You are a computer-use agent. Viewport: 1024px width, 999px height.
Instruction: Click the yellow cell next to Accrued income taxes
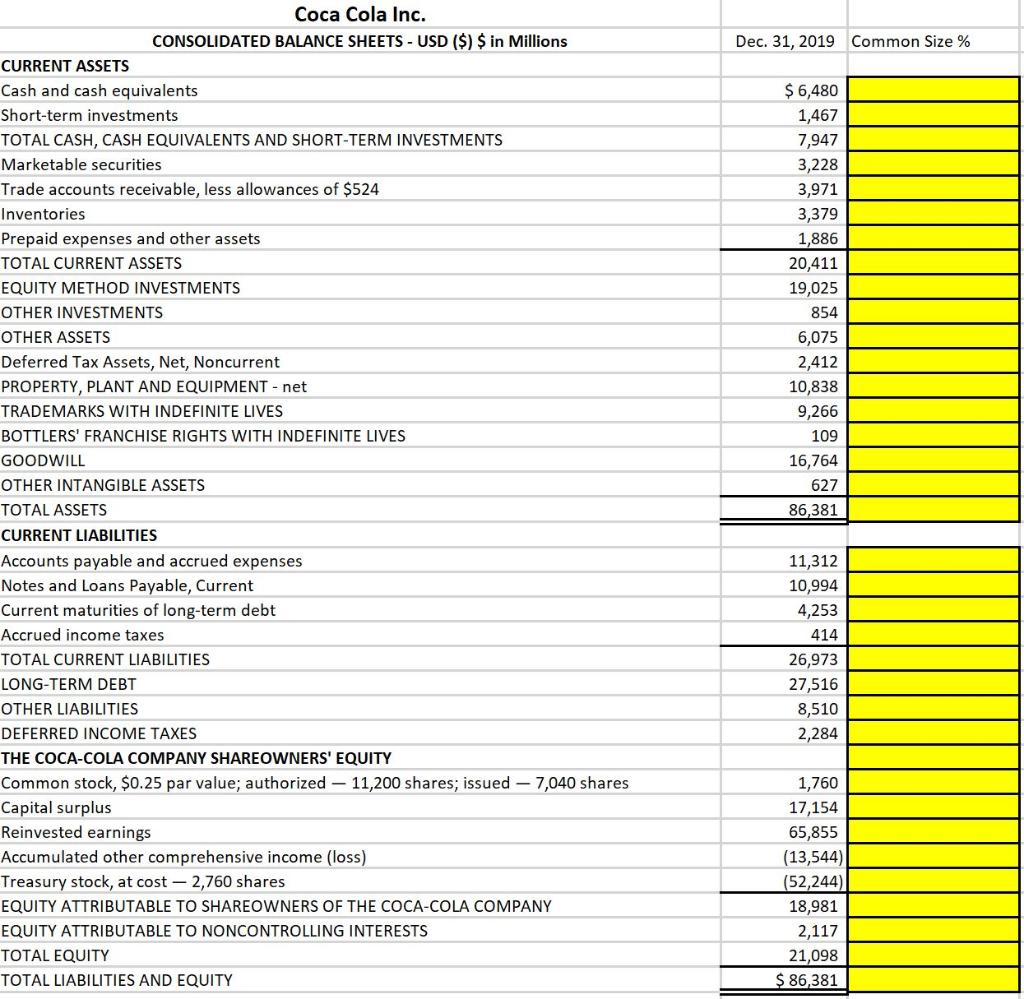coord(933,634)
